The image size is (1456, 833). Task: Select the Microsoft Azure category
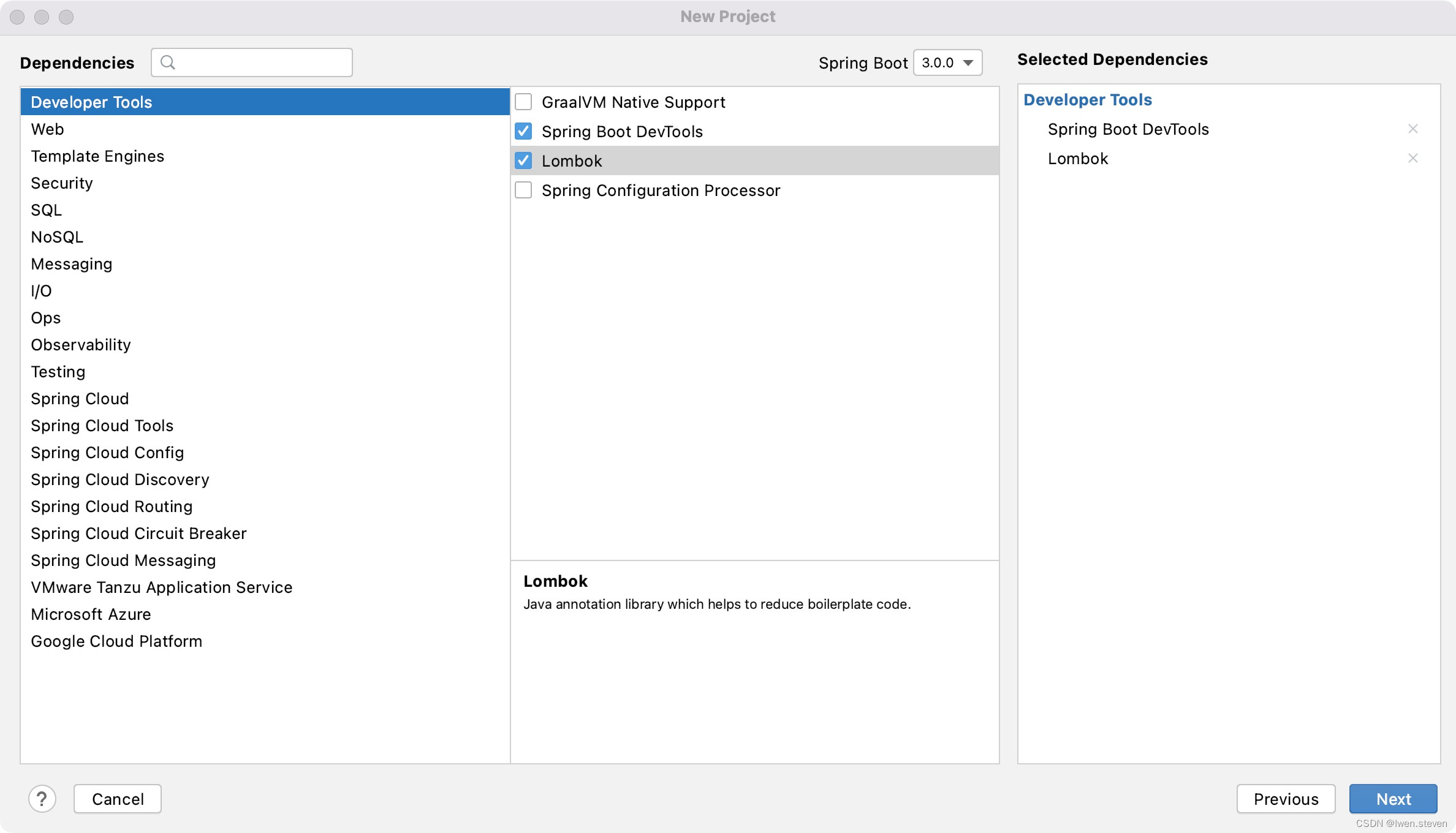pos(265,614)
